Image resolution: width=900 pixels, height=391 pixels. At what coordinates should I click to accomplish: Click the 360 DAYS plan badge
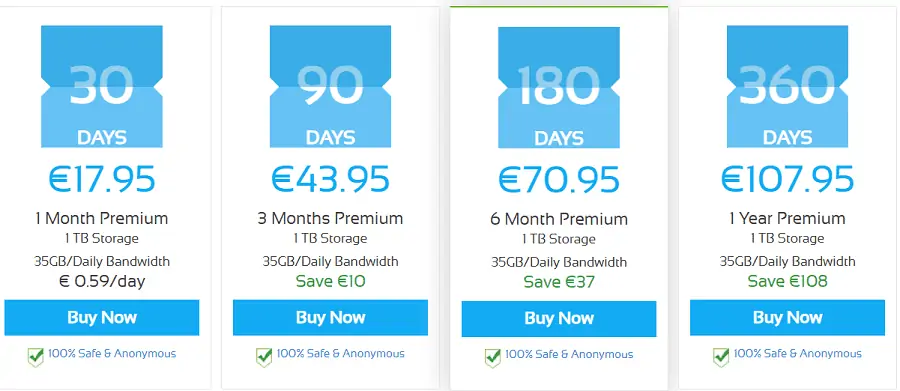point(787,86)
